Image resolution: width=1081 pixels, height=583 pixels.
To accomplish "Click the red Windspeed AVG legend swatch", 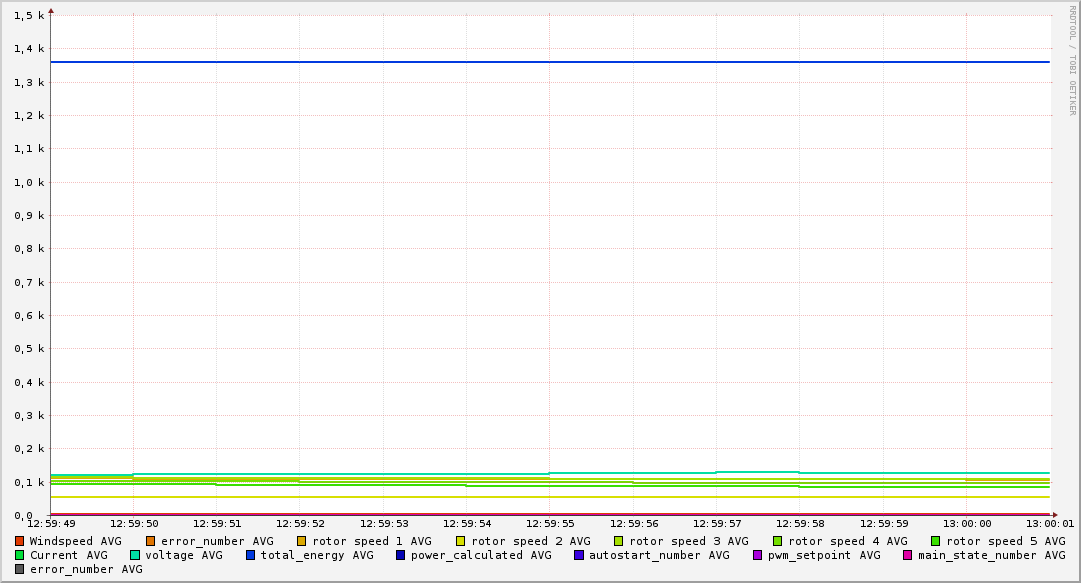I will tap(20, 541).
